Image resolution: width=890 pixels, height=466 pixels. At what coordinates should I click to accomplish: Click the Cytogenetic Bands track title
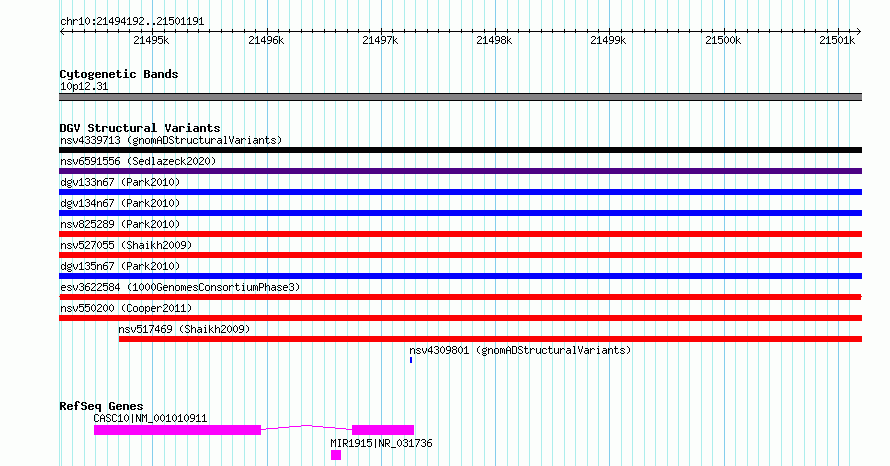(x=119, y=74)
